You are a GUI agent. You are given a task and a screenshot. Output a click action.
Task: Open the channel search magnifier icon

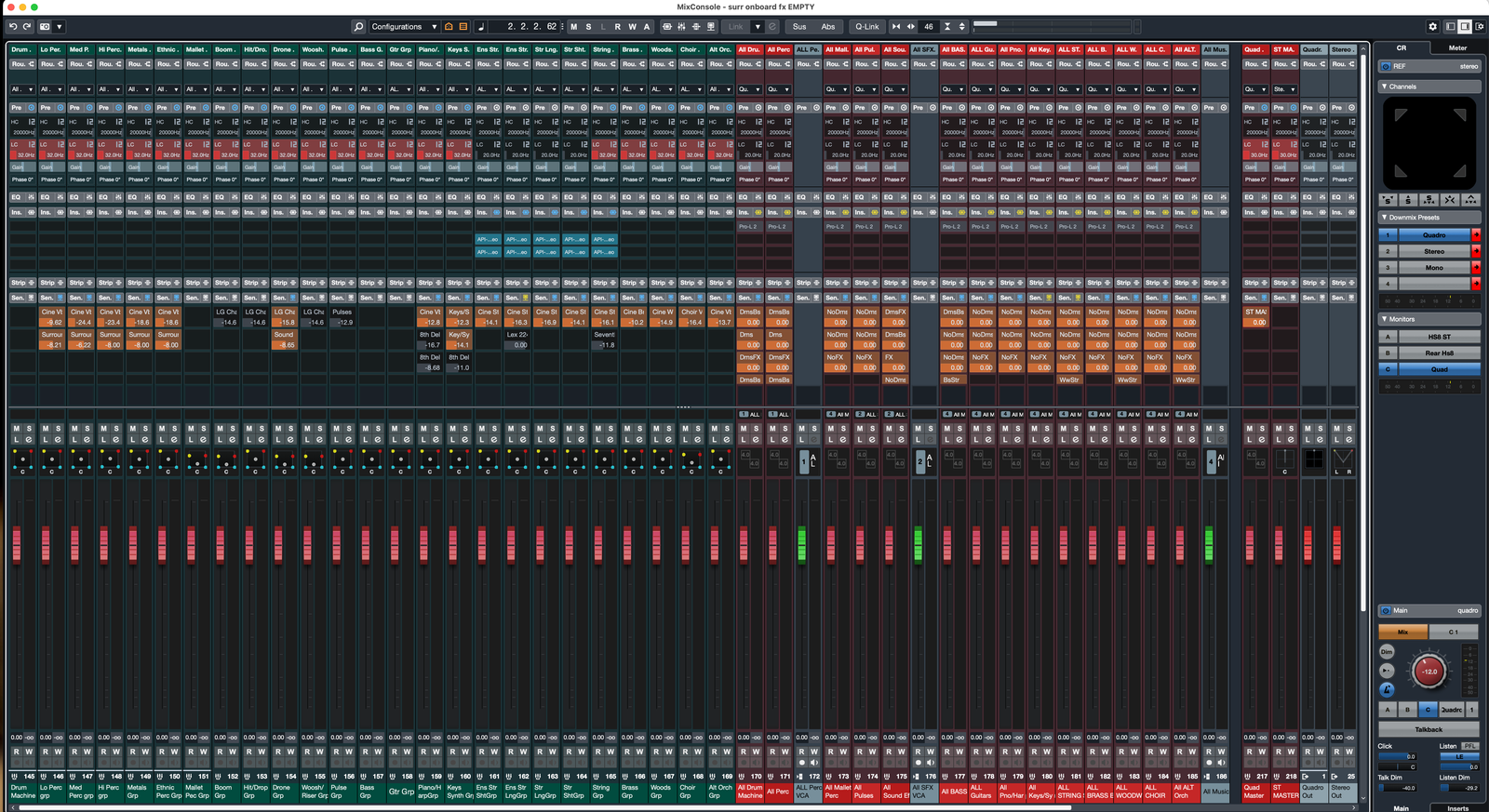[x=358, y=27]
